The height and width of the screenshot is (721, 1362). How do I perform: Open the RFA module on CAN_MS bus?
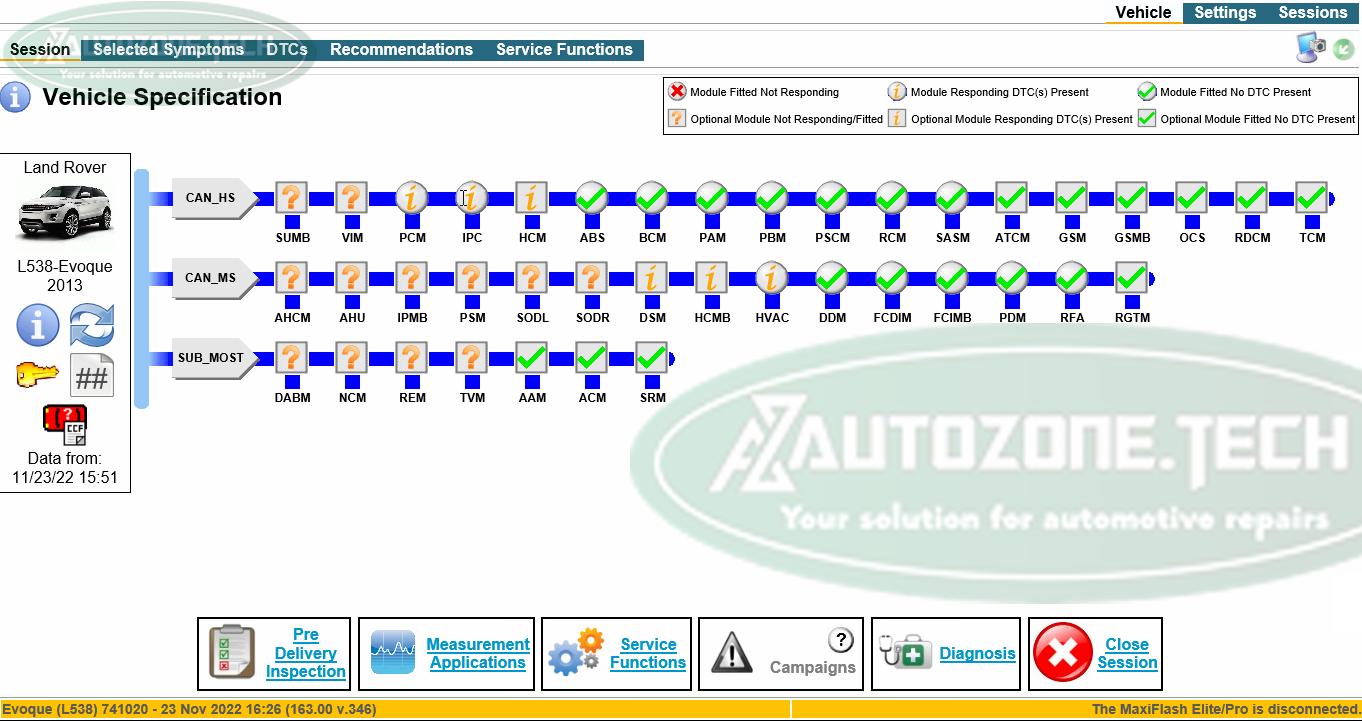point(1071,278)
